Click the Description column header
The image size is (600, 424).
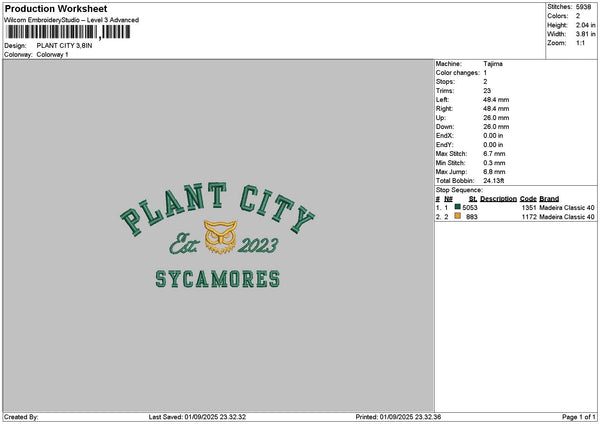click(498, 199)
